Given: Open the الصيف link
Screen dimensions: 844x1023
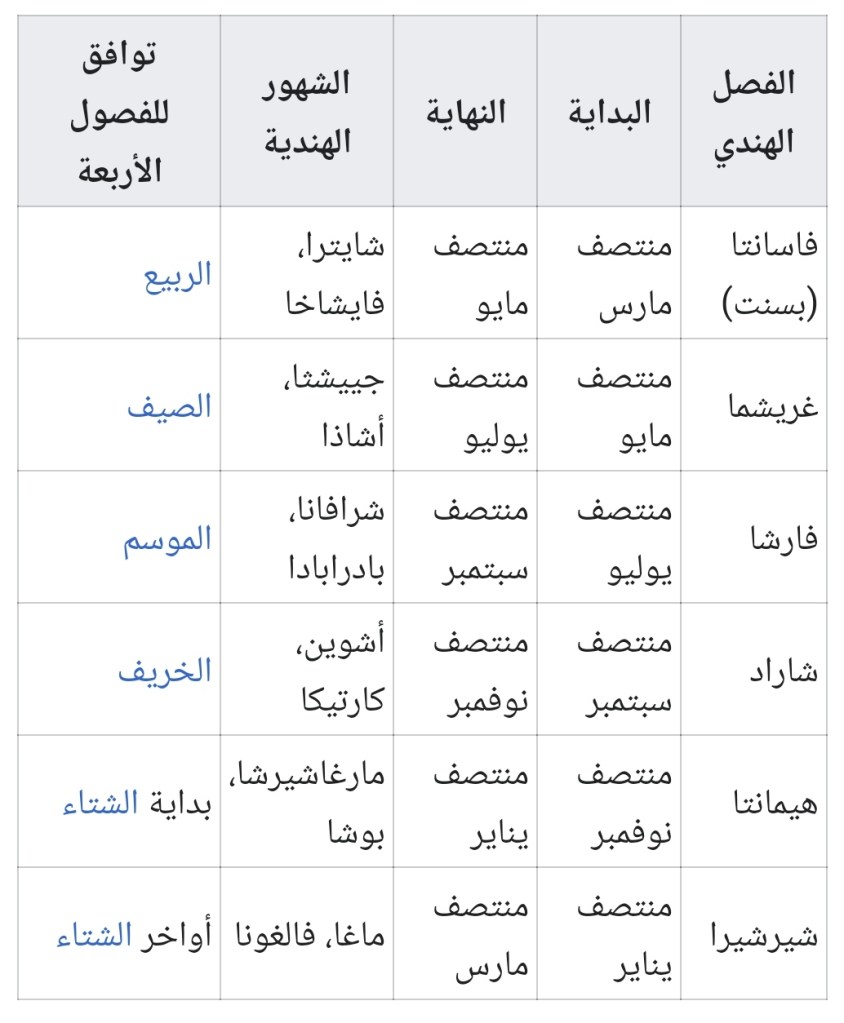Looking at the screenshot, I should coord(169,407).
